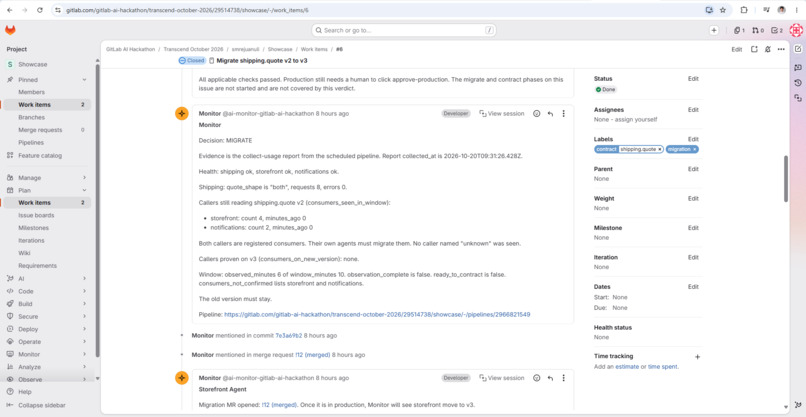Screen dimensions: 806x417
Task: Reload the page with refresh icon
Action: click(x=40, y=10)
